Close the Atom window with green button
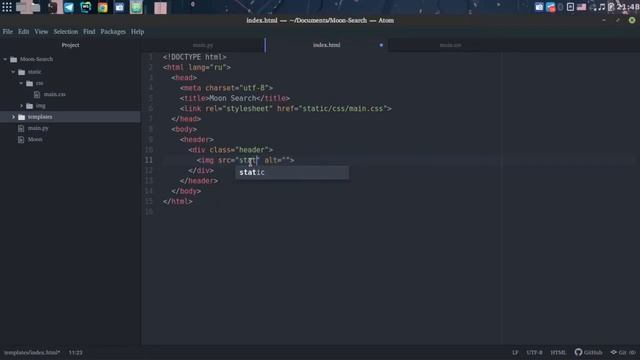The width and height of the screenshot is (640, 360). click(x=632, y=20)
